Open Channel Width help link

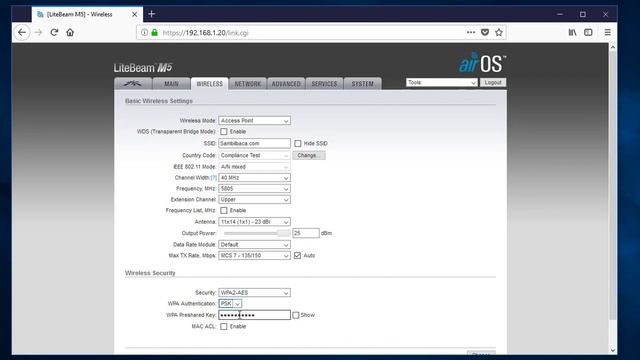tap(213, 178)
